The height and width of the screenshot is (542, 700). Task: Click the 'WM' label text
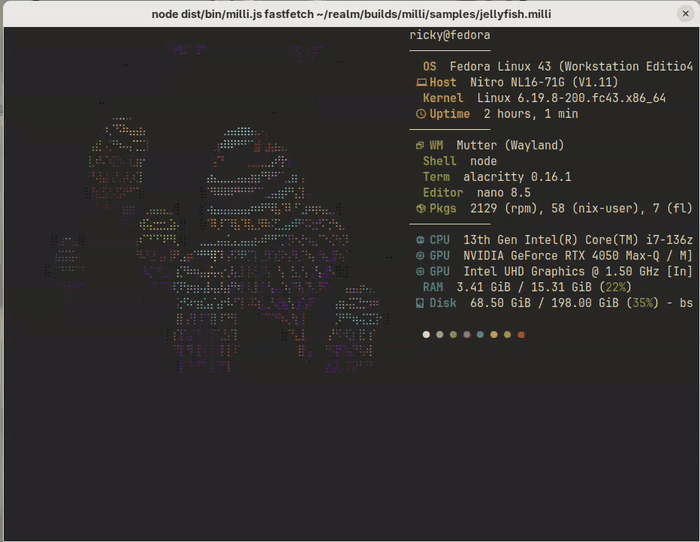pos(436,146)
